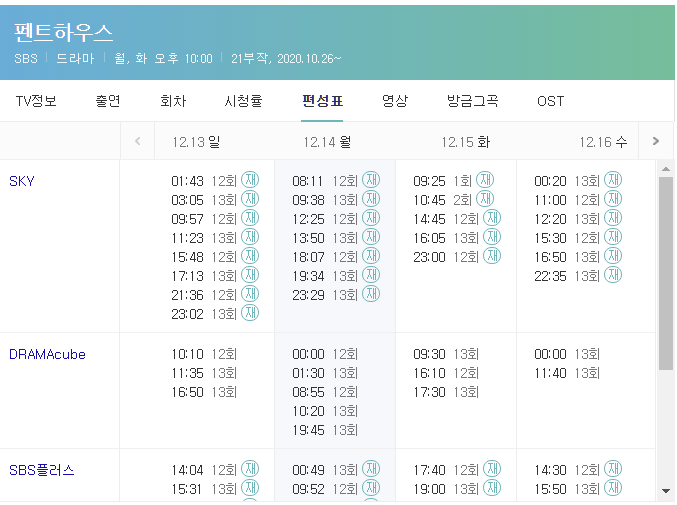Click DRAMAcube 01:30 13회 entry
The width and height of the screenshot is (677, 505).
(x=325, y=373)
